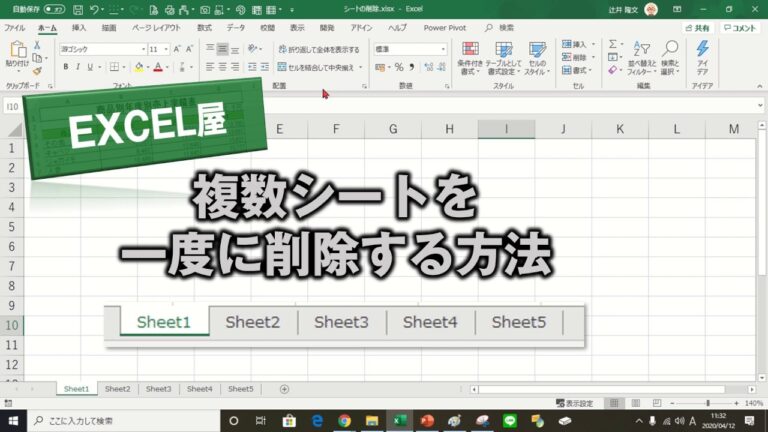Open Google Chrome from the taskbar
Image resolution: width=768 pixels, height=432 pixels.
344,421
